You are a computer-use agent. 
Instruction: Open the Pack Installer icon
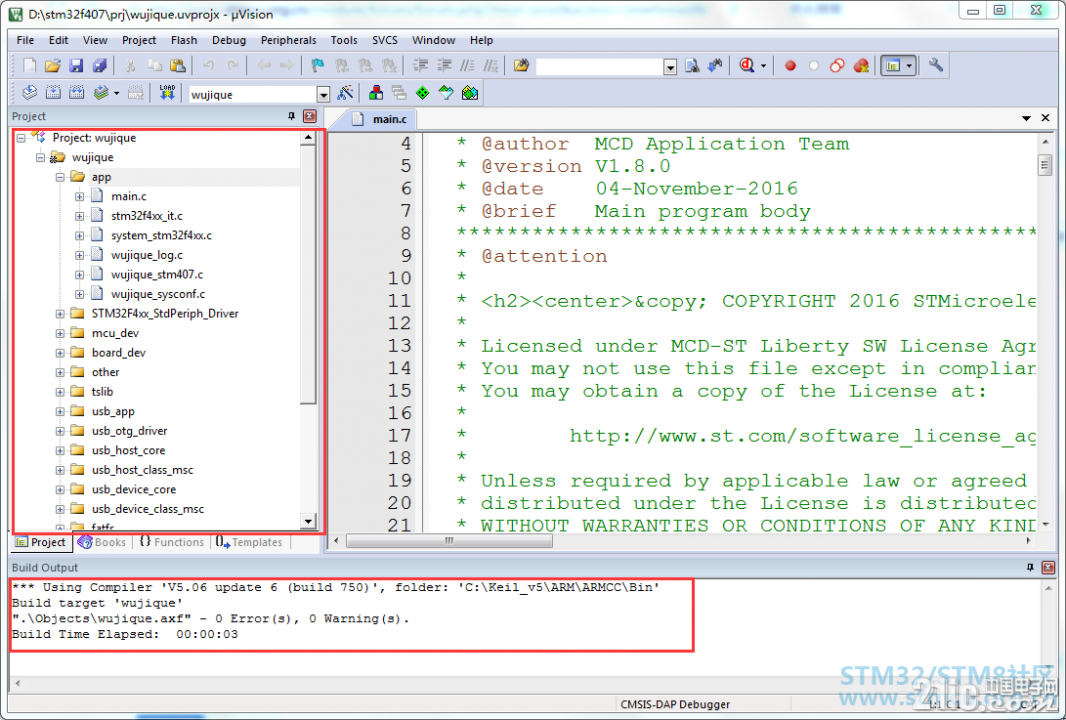[x=470, y=93]
